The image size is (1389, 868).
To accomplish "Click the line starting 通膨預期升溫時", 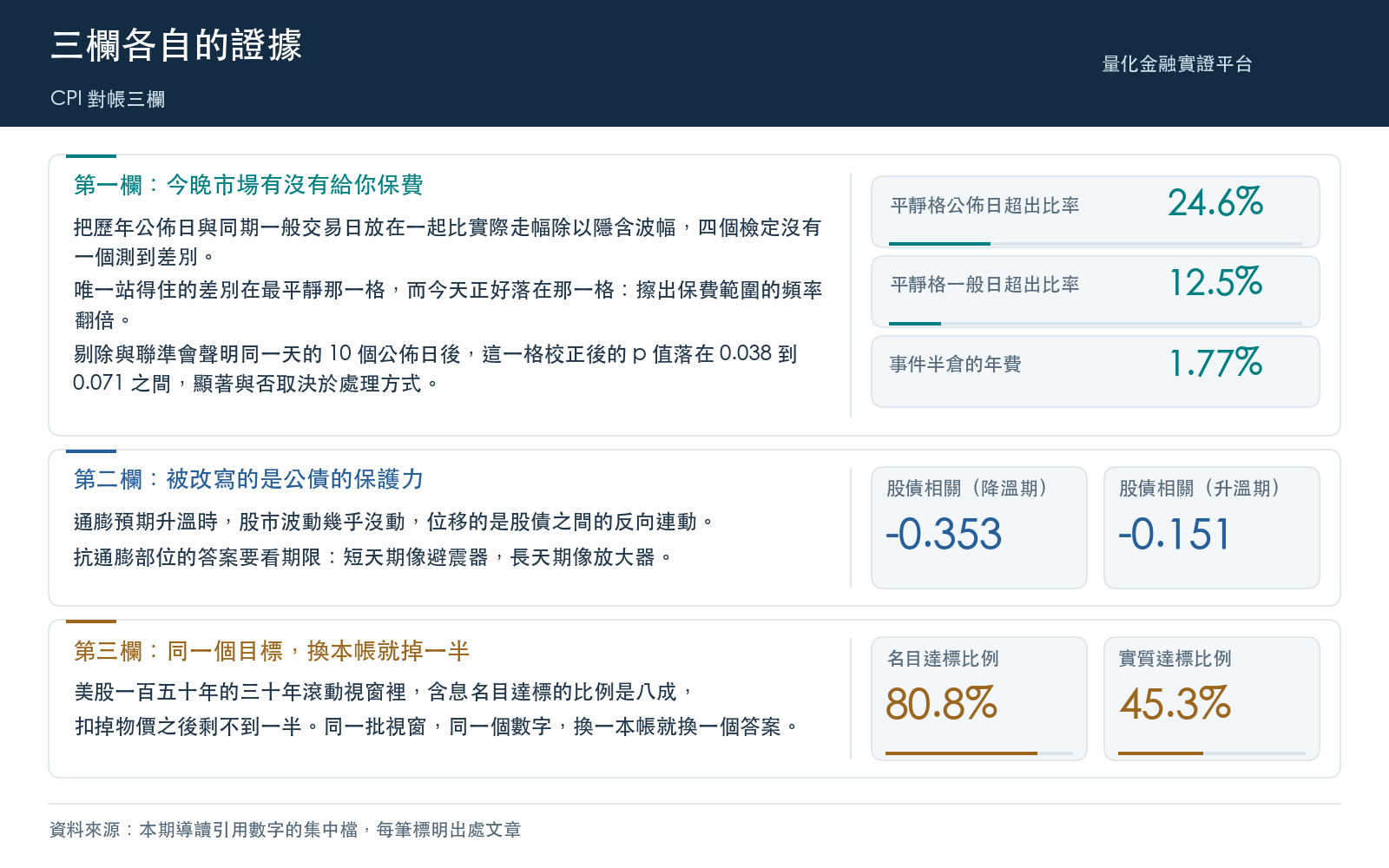I will point(395,522).
